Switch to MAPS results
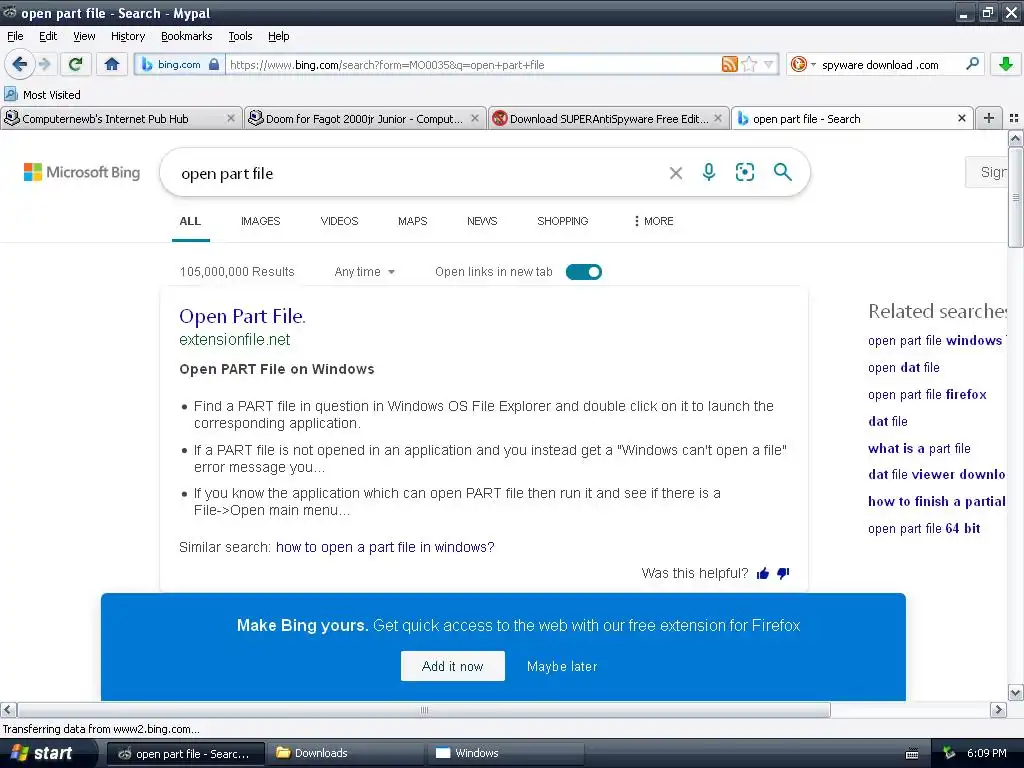Viewport: 1024px width, 768px height. tap(412, 221)
